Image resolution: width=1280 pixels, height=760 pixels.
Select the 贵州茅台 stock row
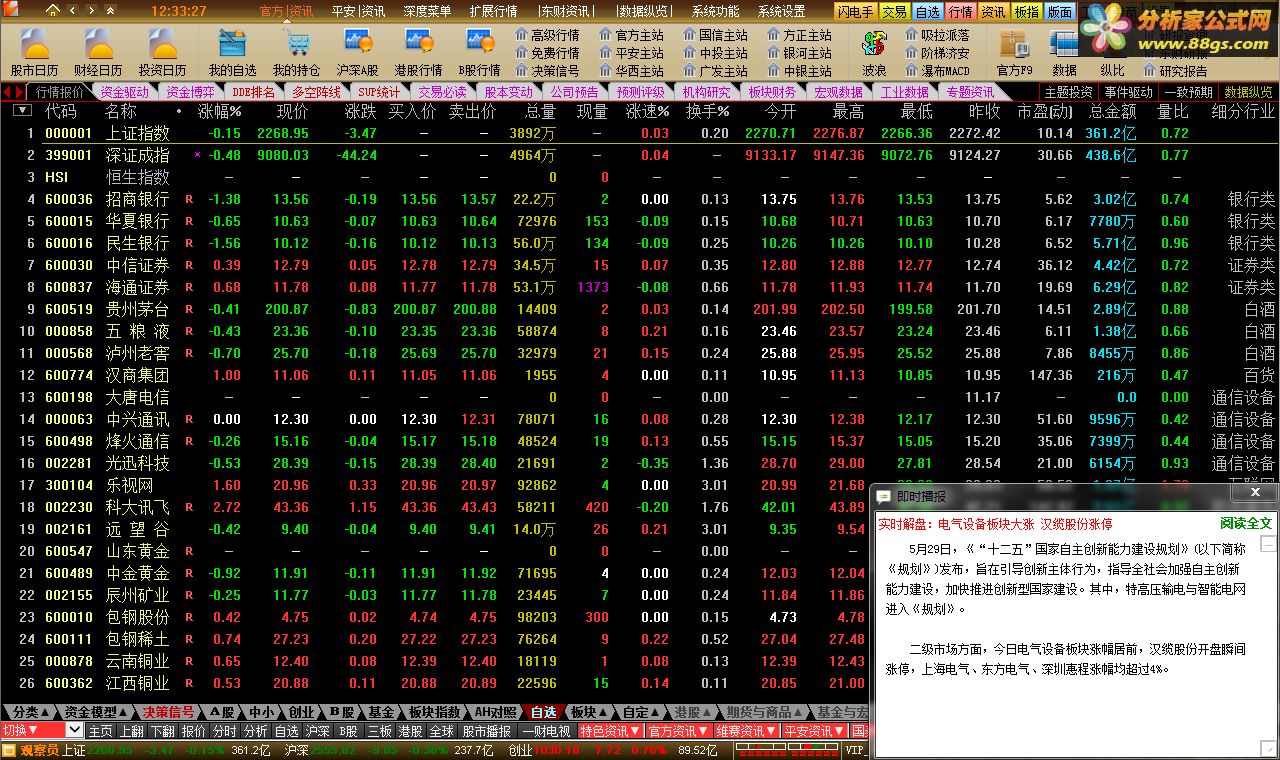(x=640, y=309)
